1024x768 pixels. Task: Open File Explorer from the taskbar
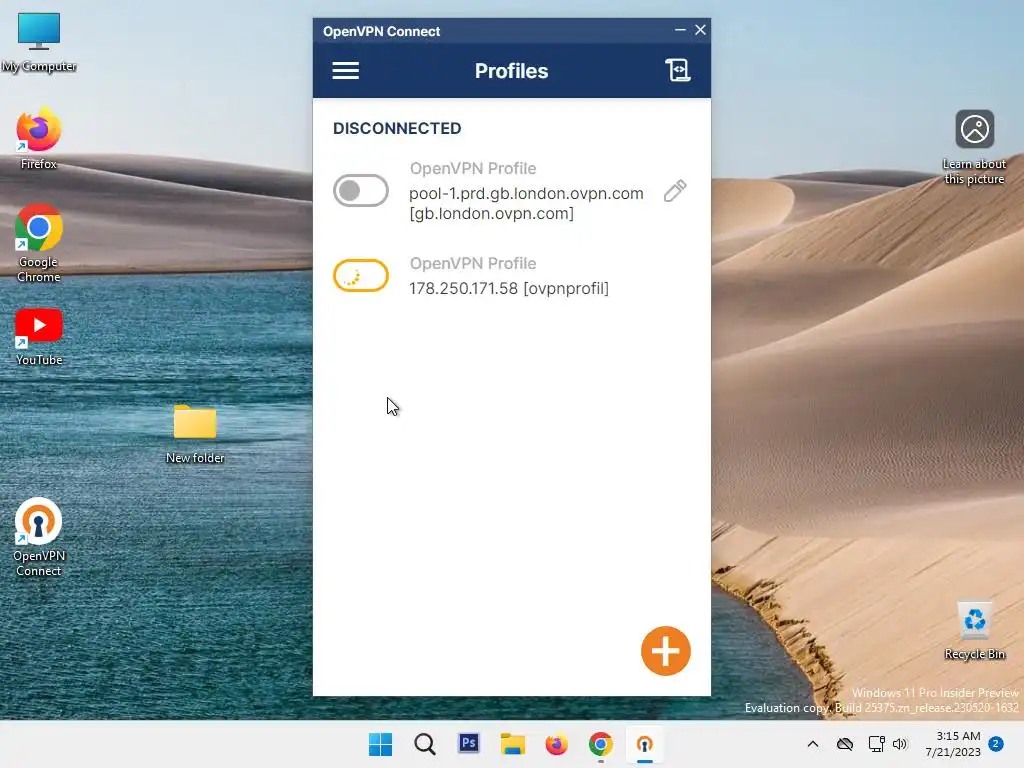pos(513,744)
